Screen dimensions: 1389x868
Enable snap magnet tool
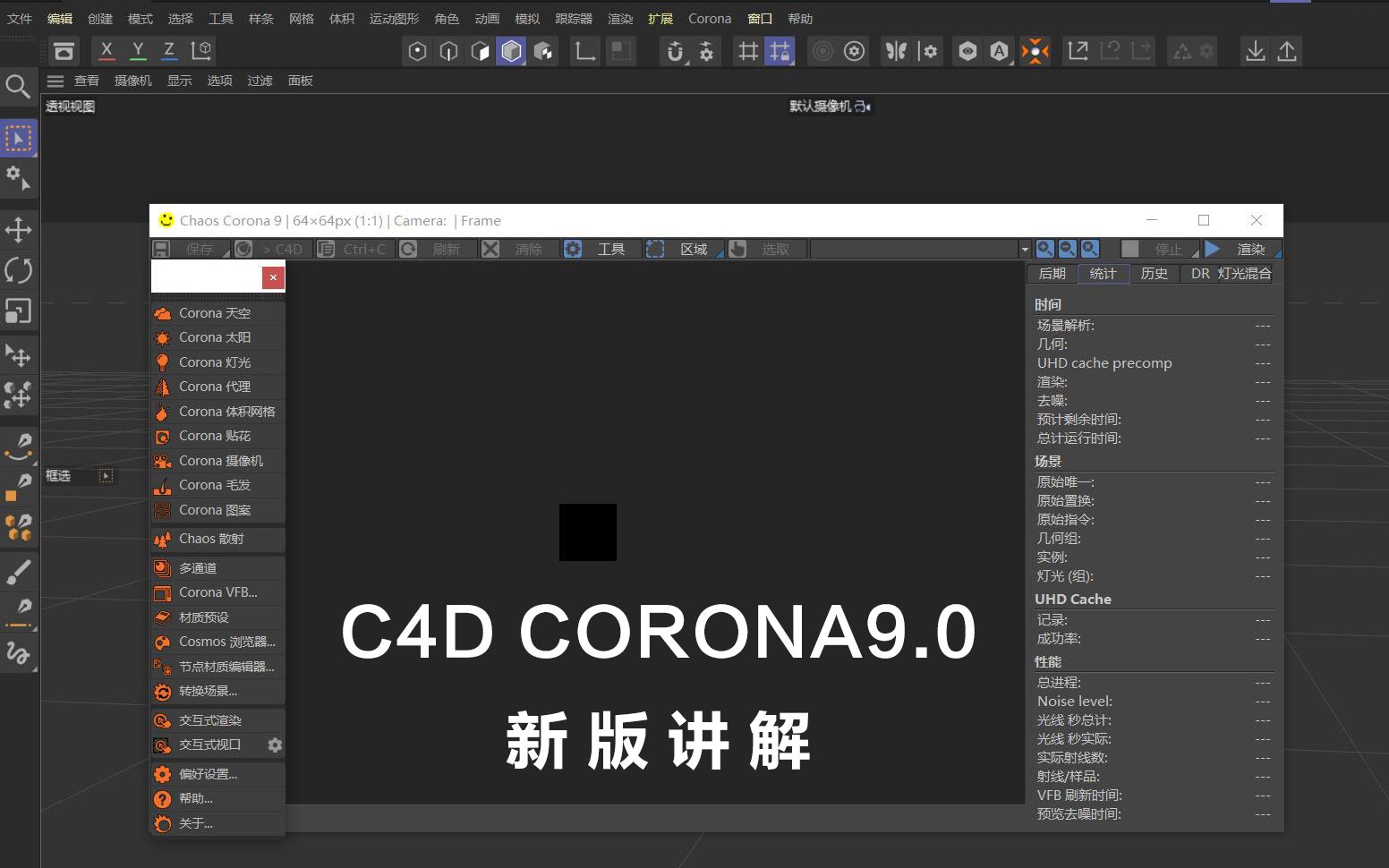click(x=675, y=51)
